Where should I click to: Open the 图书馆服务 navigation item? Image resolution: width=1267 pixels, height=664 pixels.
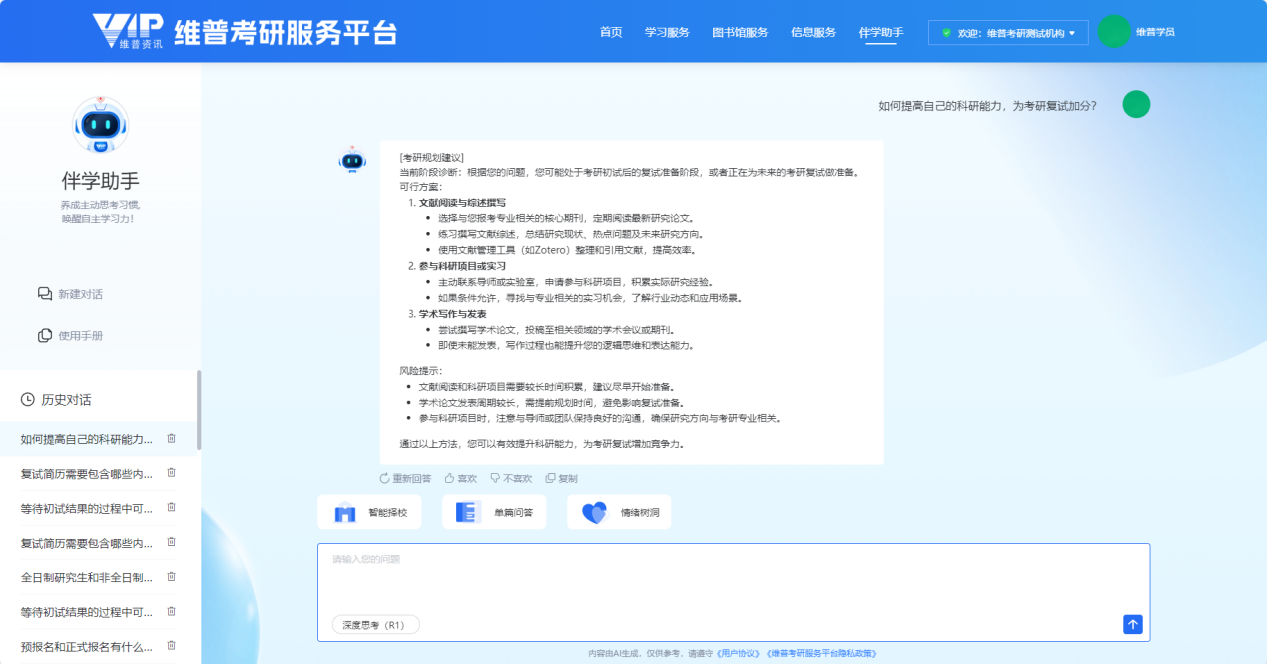tap(740, 32)
